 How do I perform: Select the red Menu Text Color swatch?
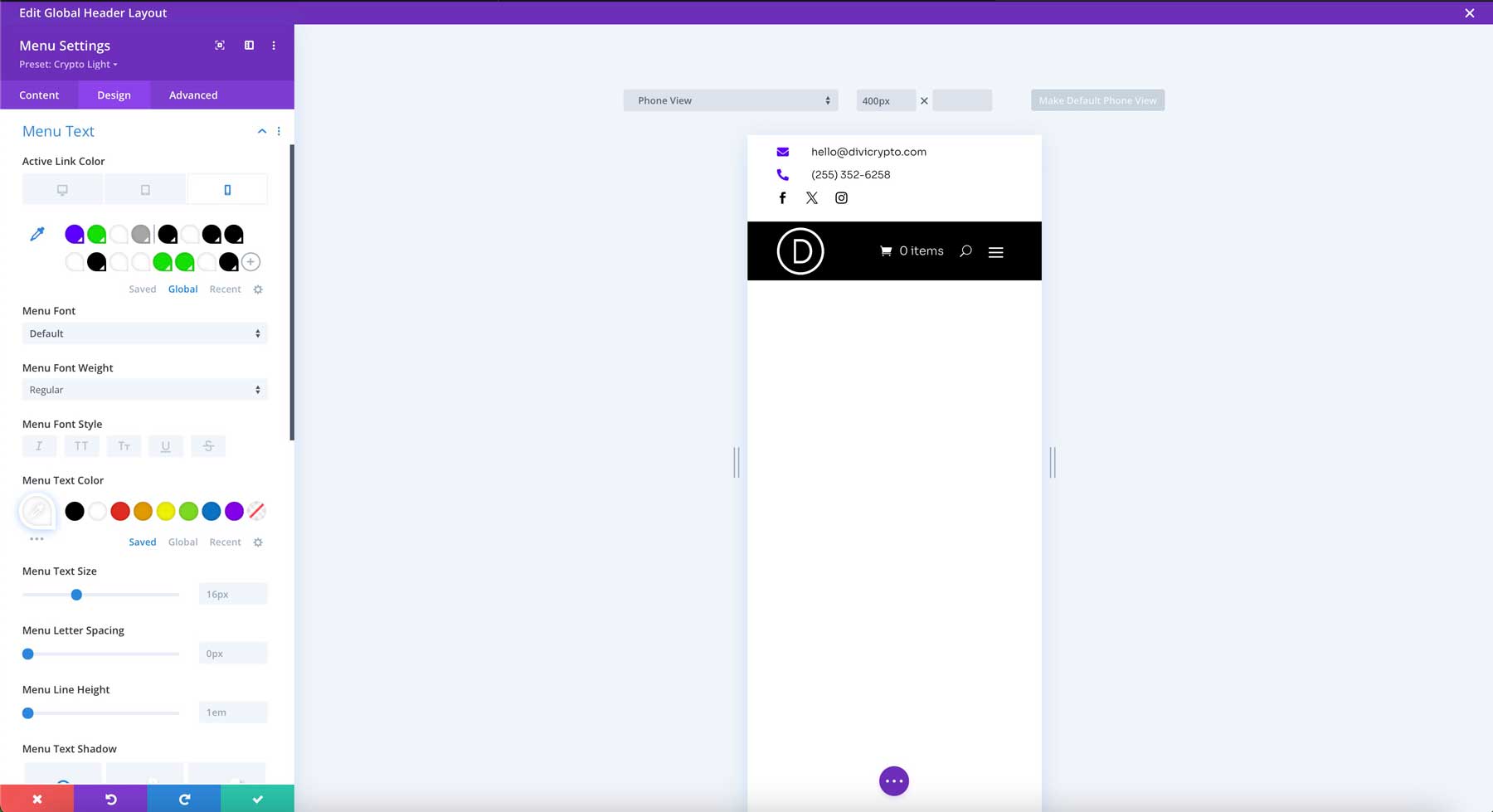(119, 511)
